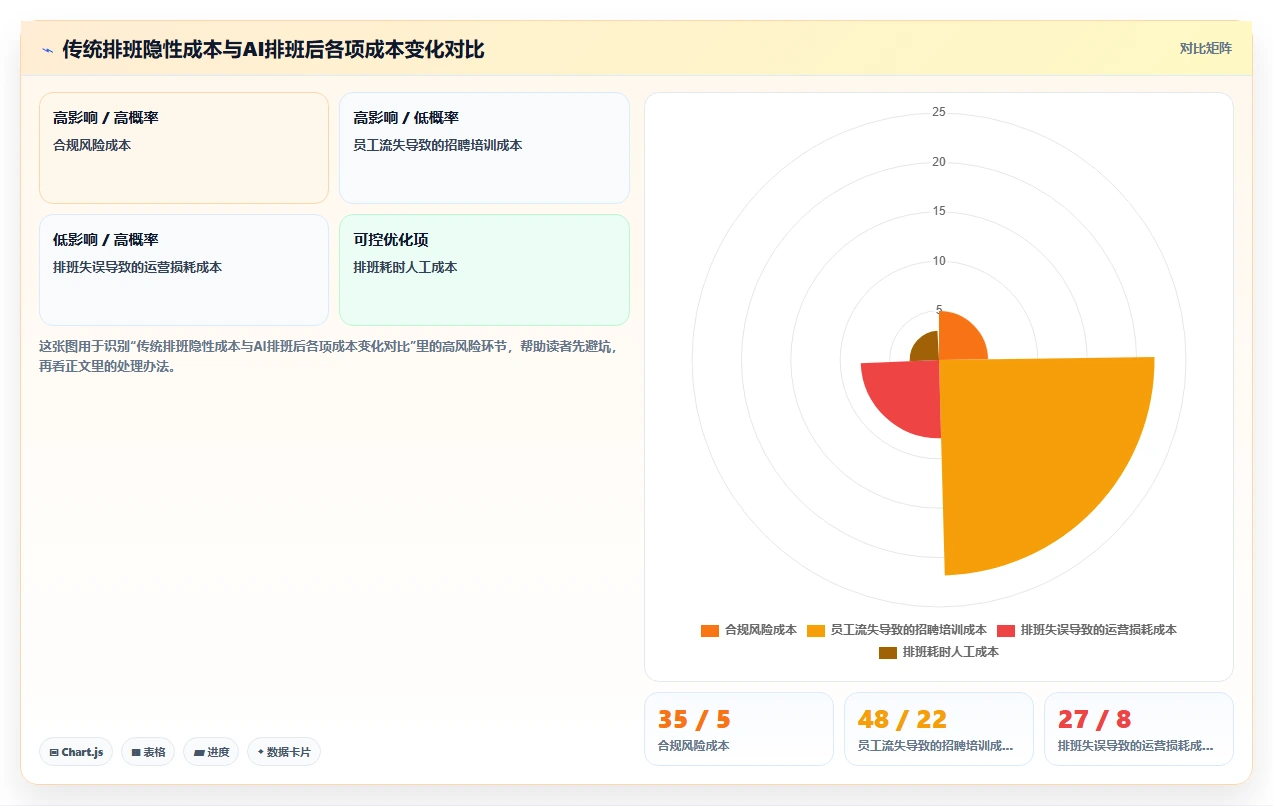
Task: Select the 低影响 / 高概率 card
Action: [x=184, y=270]
